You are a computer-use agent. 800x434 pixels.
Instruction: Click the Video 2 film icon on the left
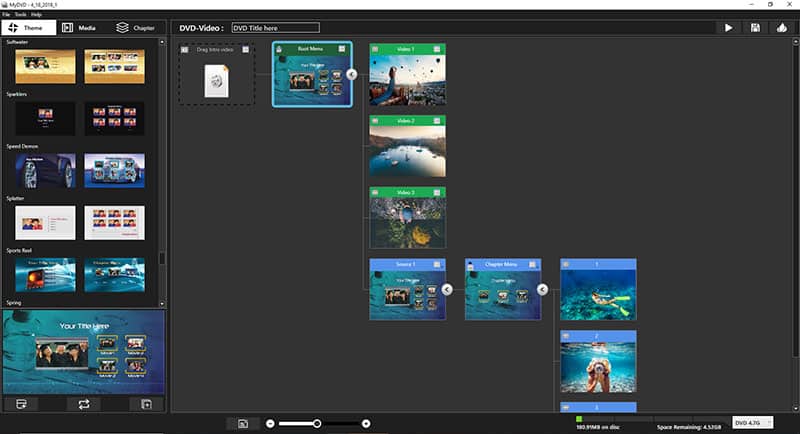[x=375, y=121]
